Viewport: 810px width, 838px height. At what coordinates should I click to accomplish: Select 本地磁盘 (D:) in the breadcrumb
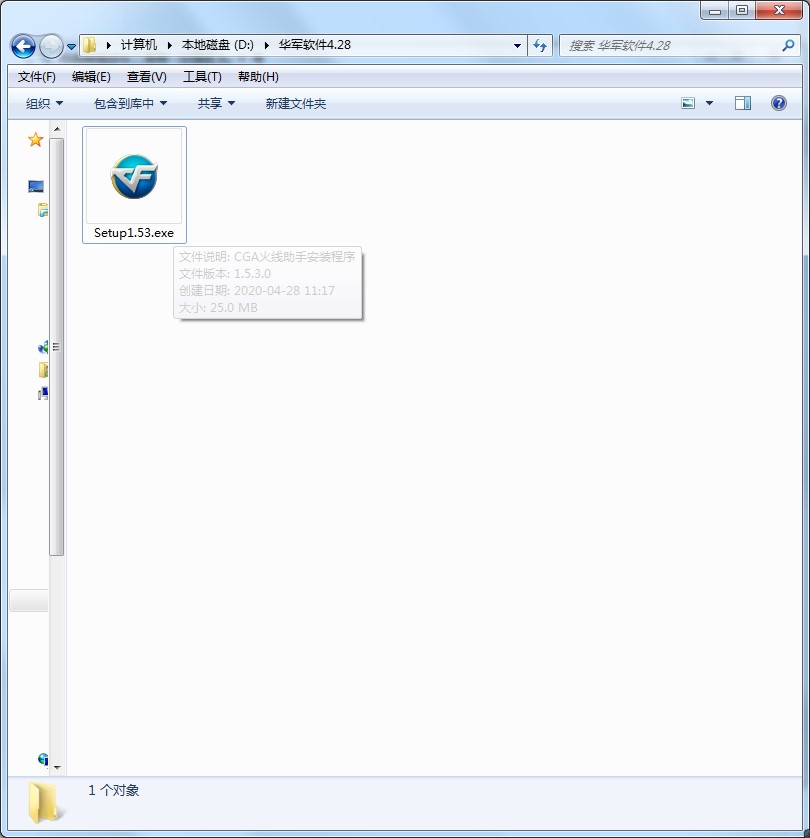[x=217, y=45]
